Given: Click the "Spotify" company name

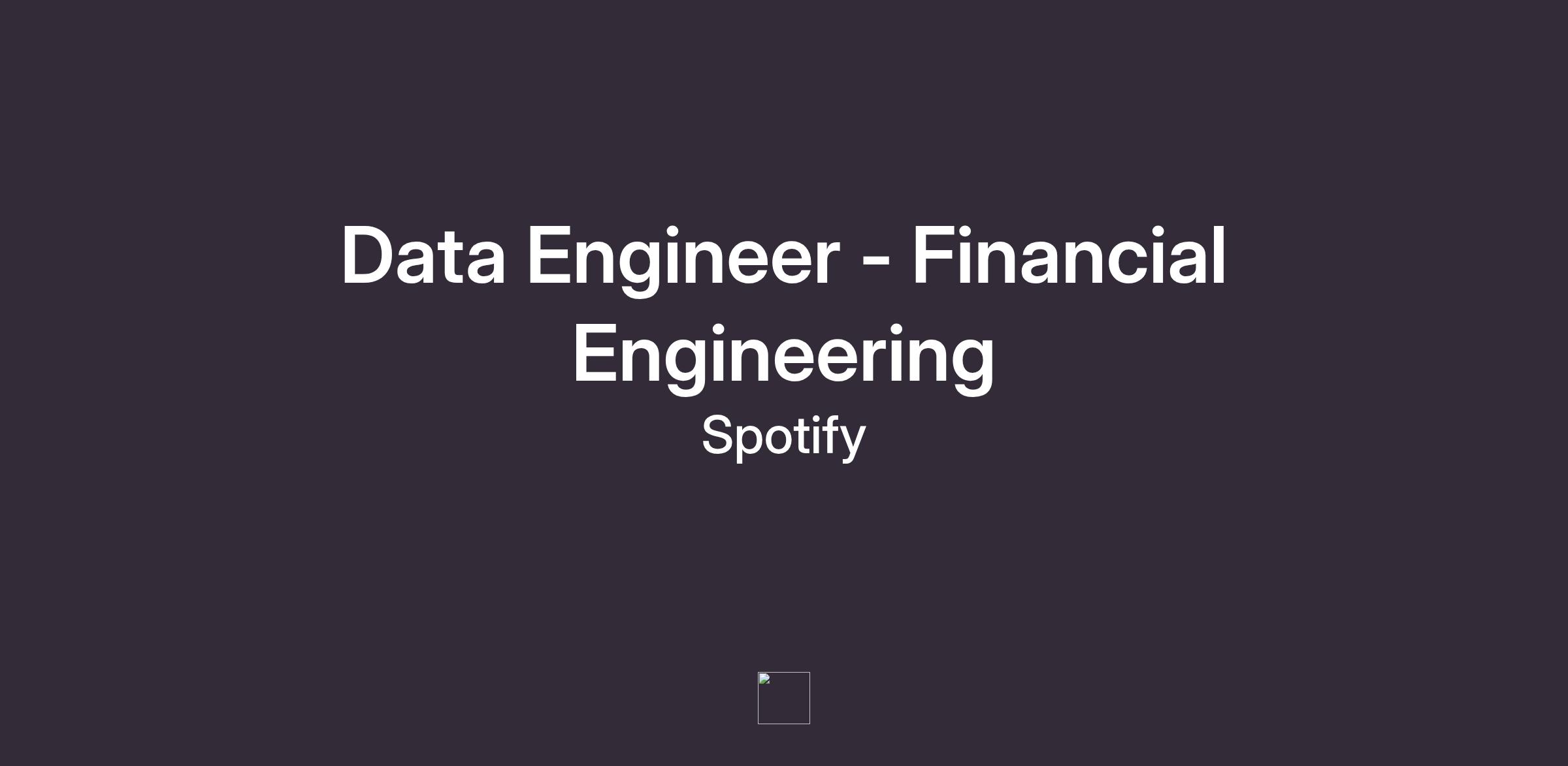Looking at the screenshot, I should [x=783, y=436].
